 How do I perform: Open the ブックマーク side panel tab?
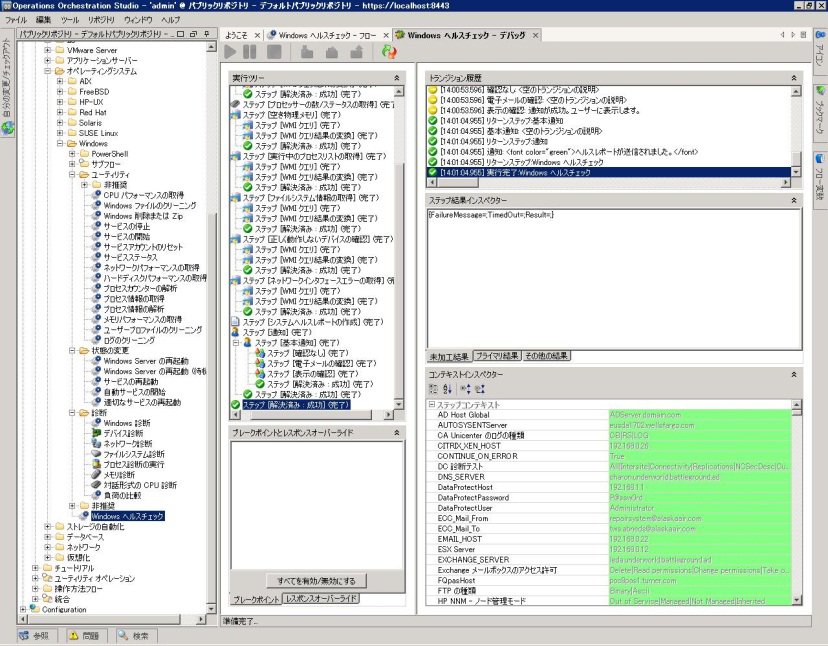click(820, 111)
